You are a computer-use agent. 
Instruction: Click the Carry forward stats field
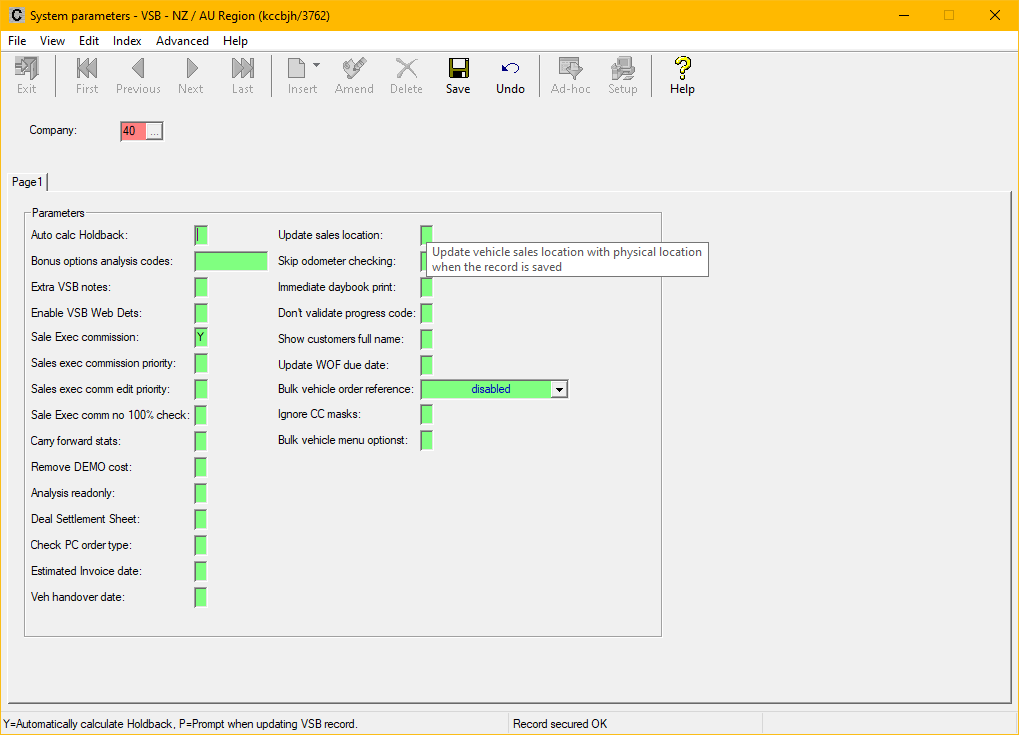pos(201,441)
